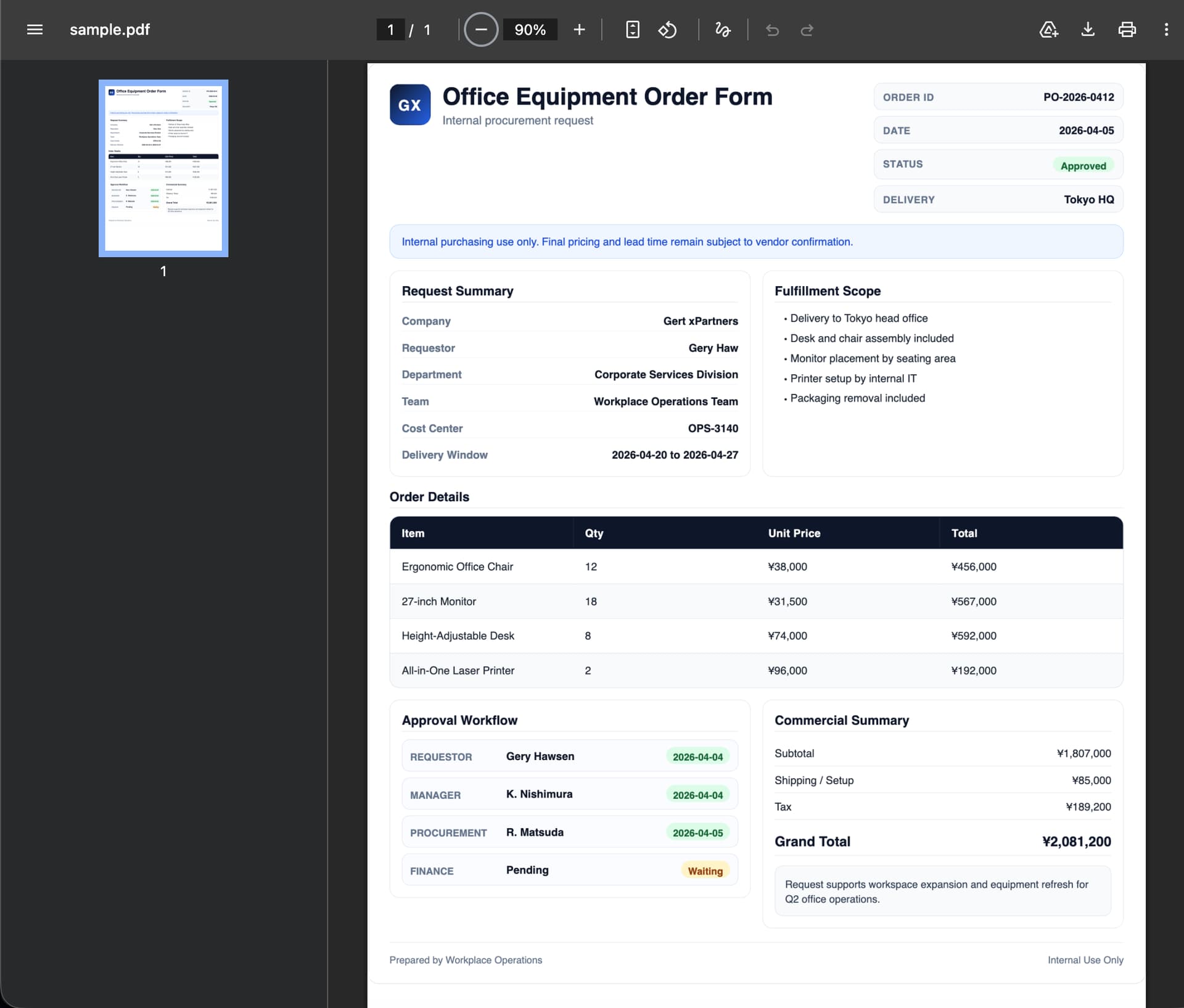Open the three-dot more actions menu
Screen dimensions: 1184x1008
[1165, 30]
